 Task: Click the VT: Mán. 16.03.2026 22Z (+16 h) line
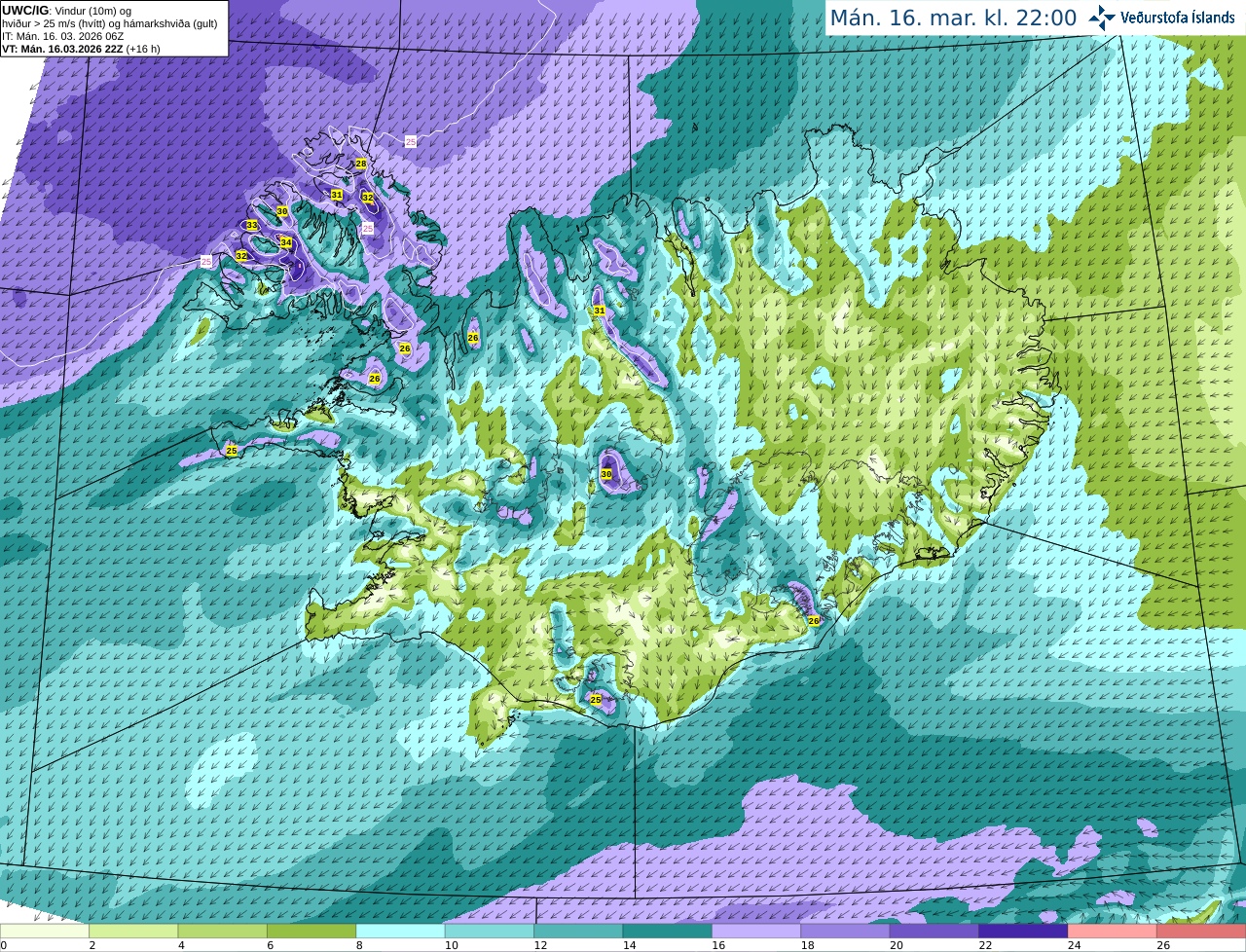coord(81,49)
